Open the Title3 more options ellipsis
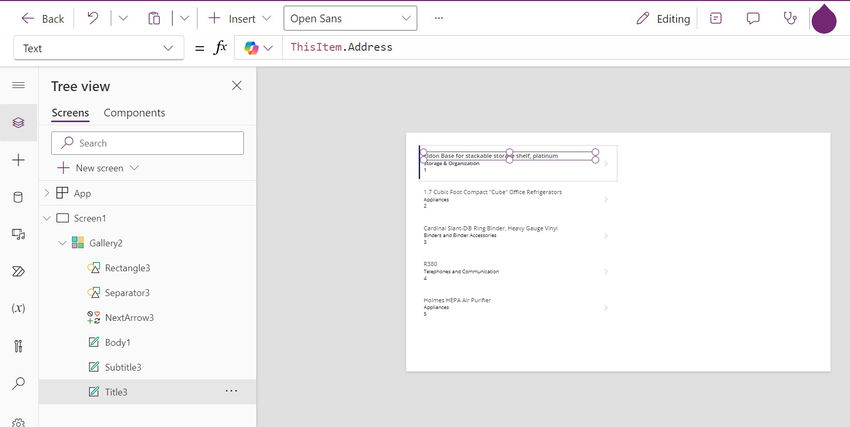Screen dimensions: 850x427 (231, 391)
